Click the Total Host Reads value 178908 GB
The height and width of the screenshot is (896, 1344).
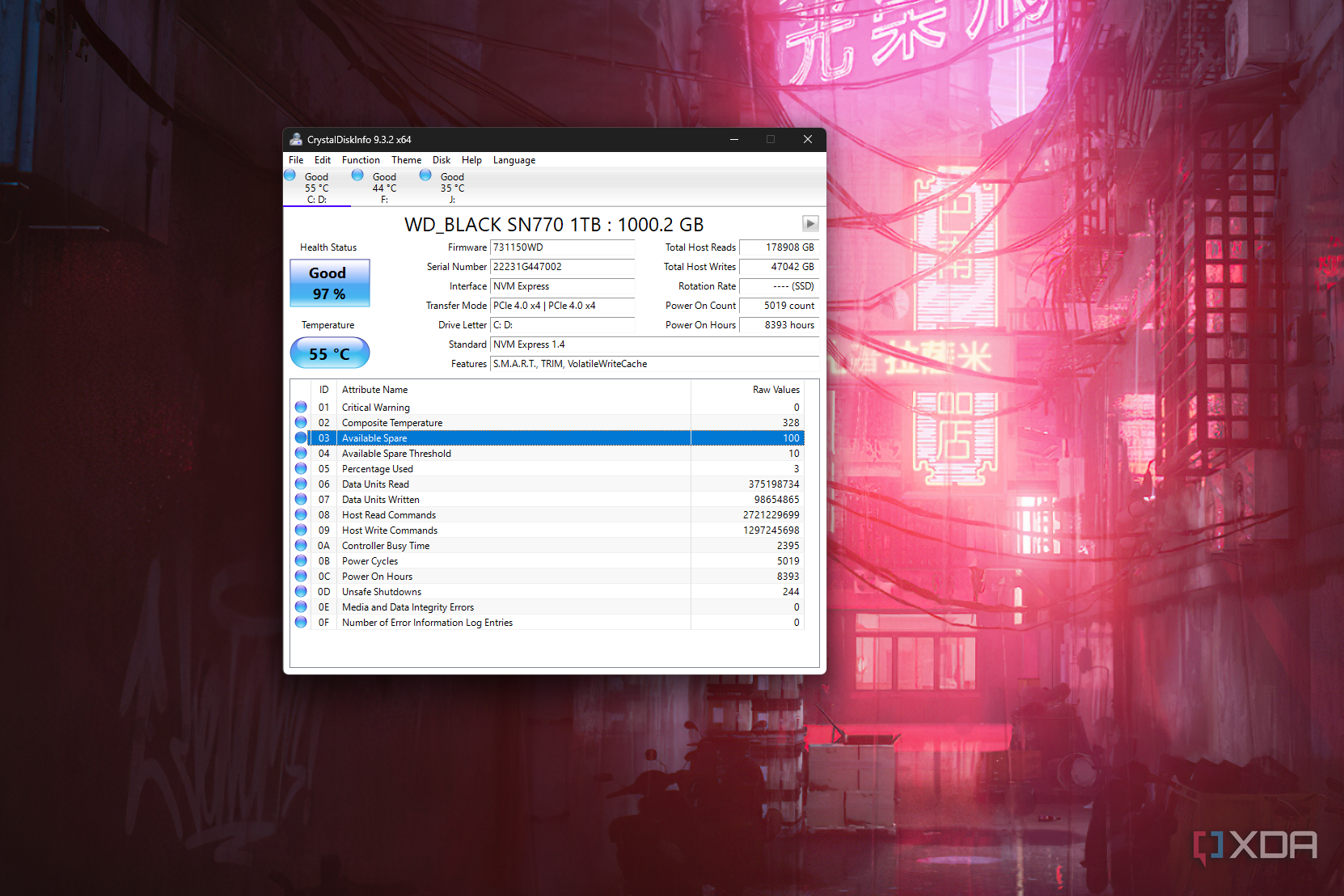pyautogui.click(x=780, y=247)
